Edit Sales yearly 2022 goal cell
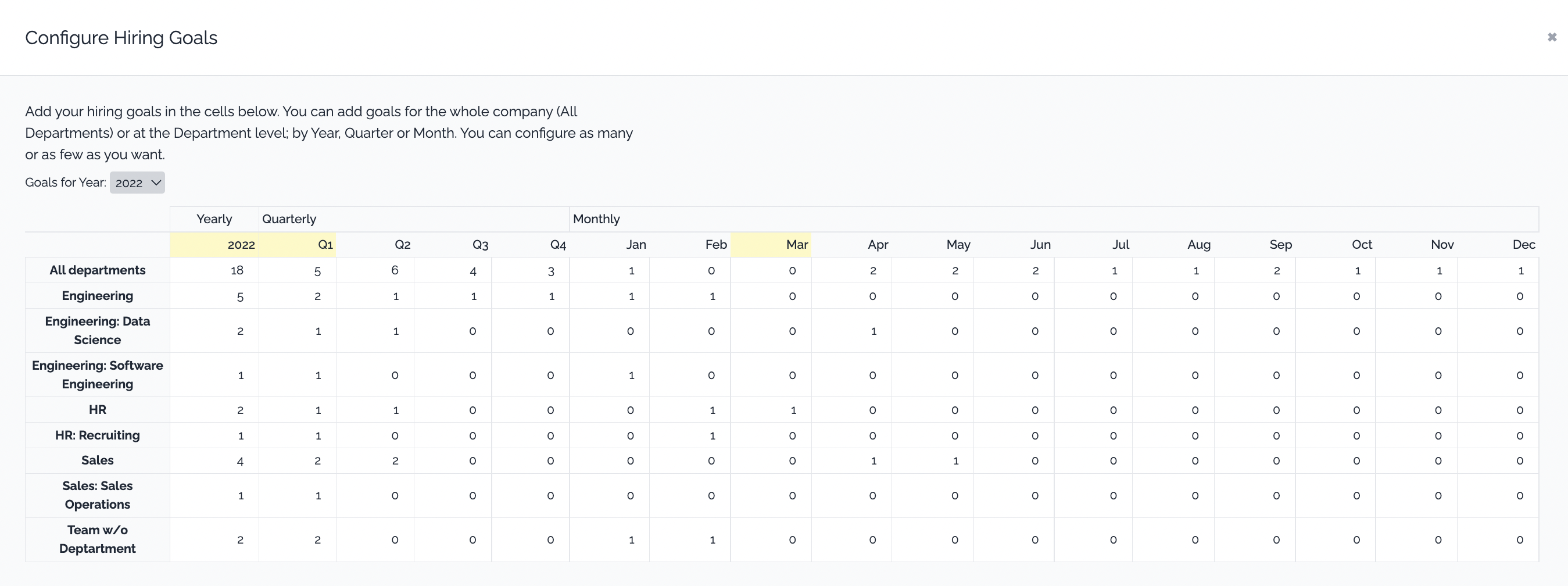Screen dimensions: 1568x586 click(x=215, y=461)
